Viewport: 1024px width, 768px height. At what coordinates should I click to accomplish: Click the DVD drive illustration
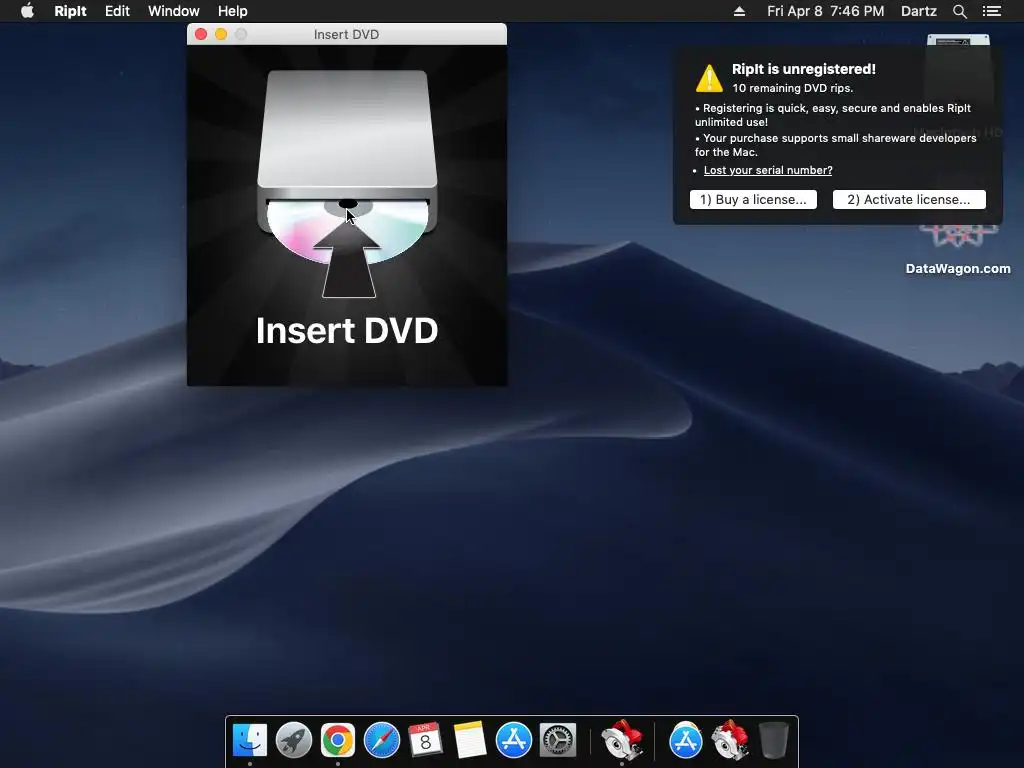(347, 183)
